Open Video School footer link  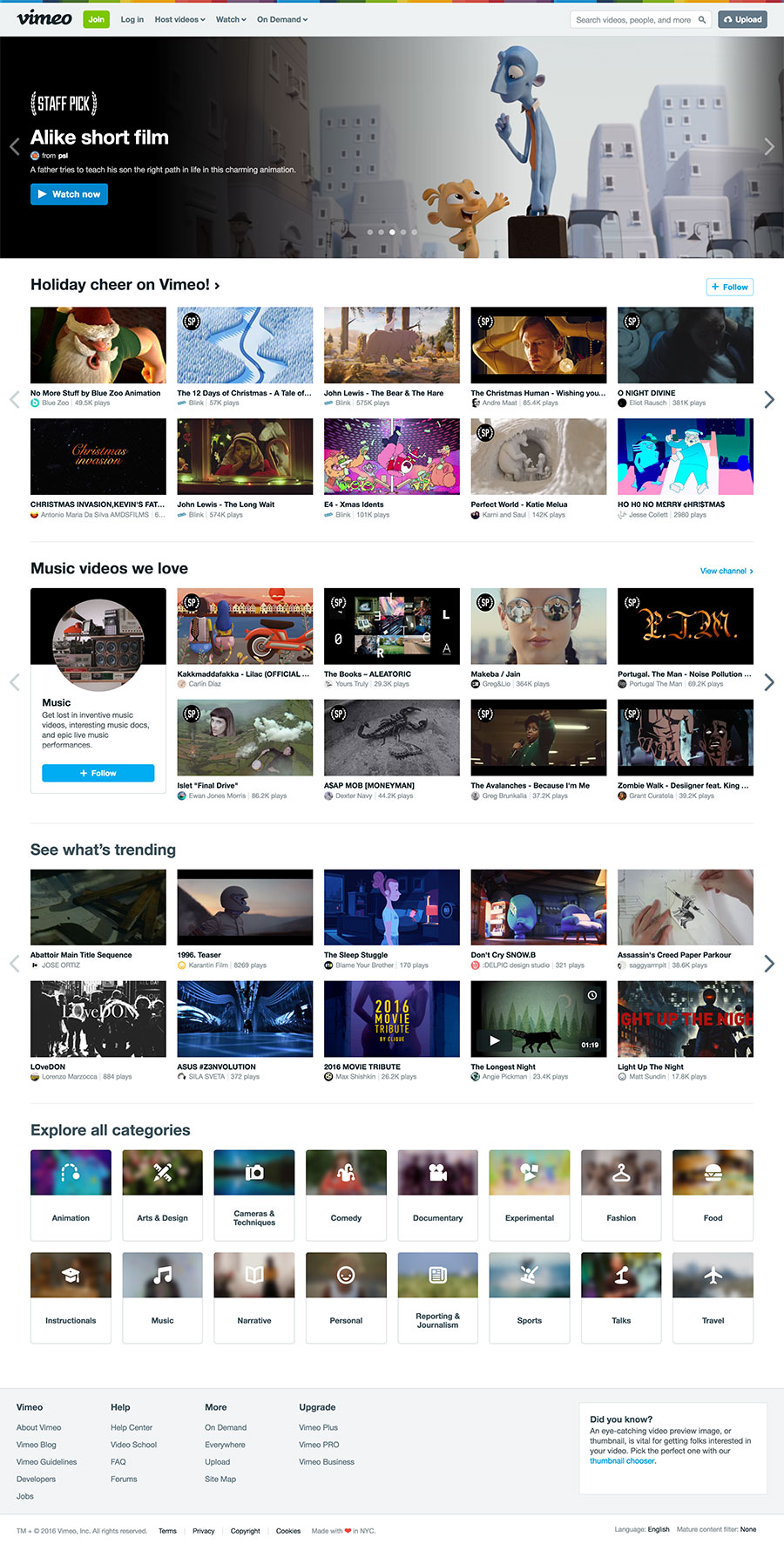(133, 1445)
